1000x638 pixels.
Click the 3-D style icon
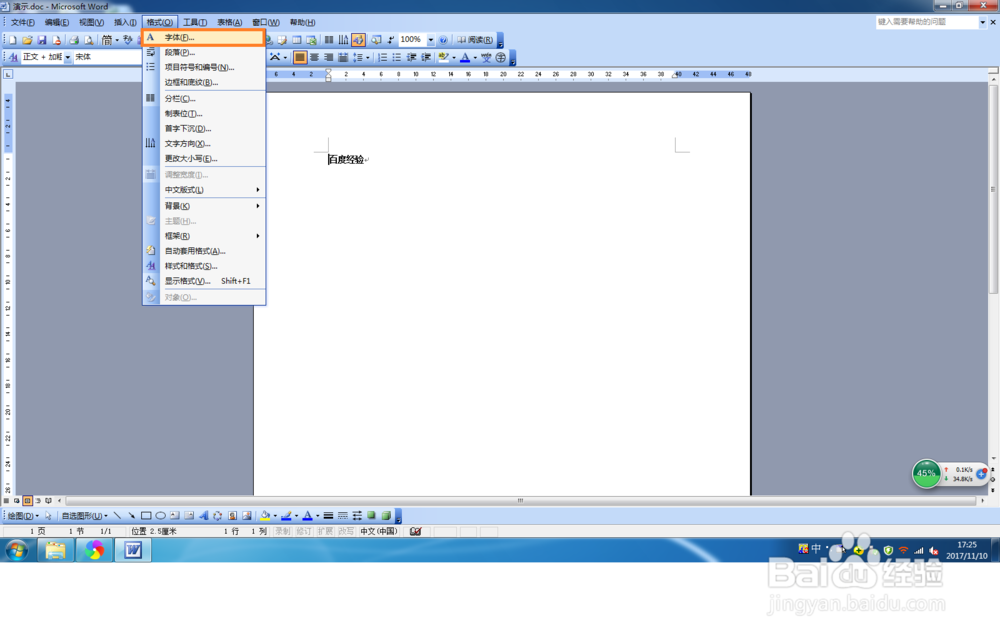point(386,516)
